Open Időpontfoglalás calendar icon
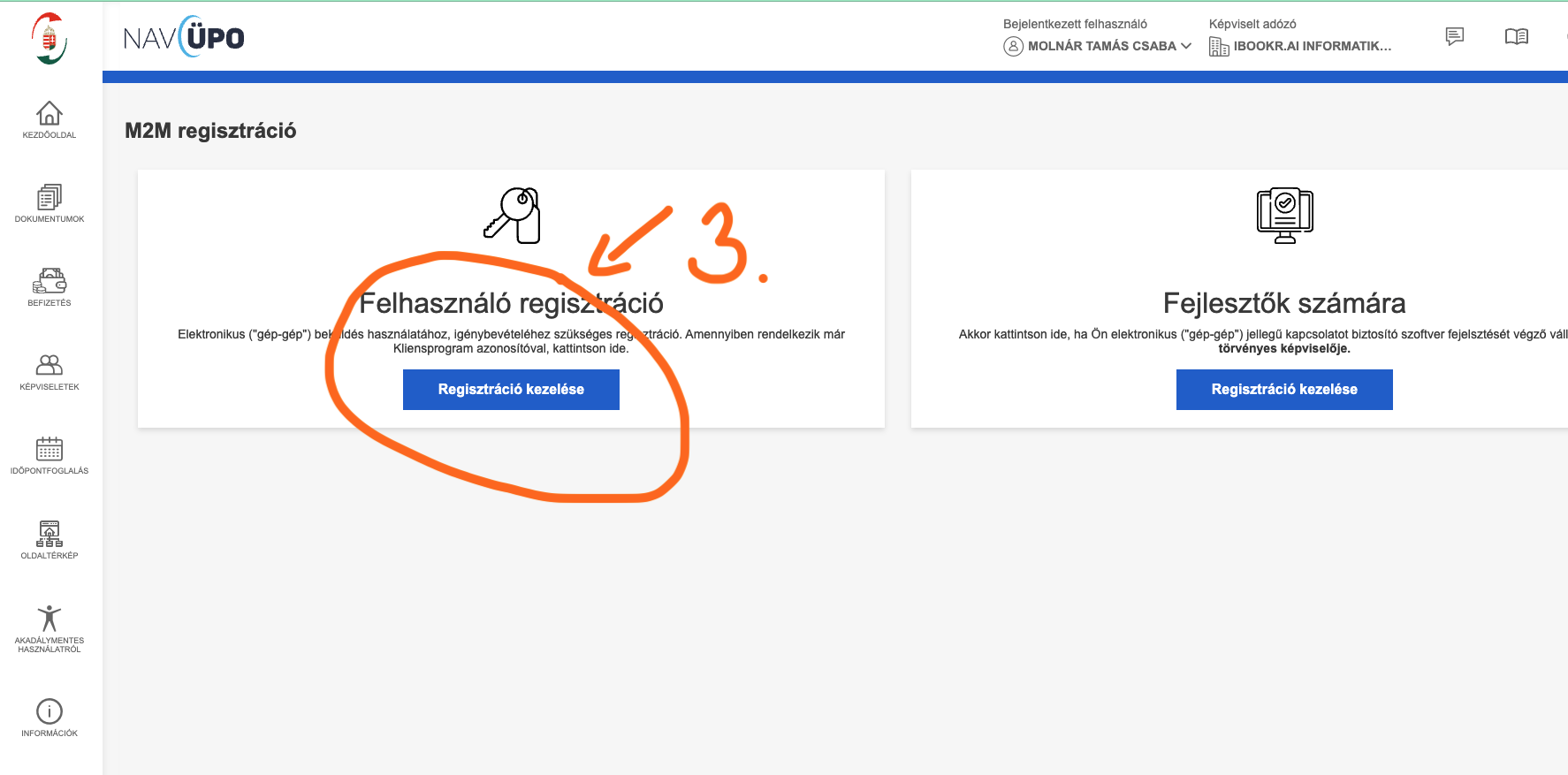The height and width of the screenshot is (775, 1568). point(49,449)
